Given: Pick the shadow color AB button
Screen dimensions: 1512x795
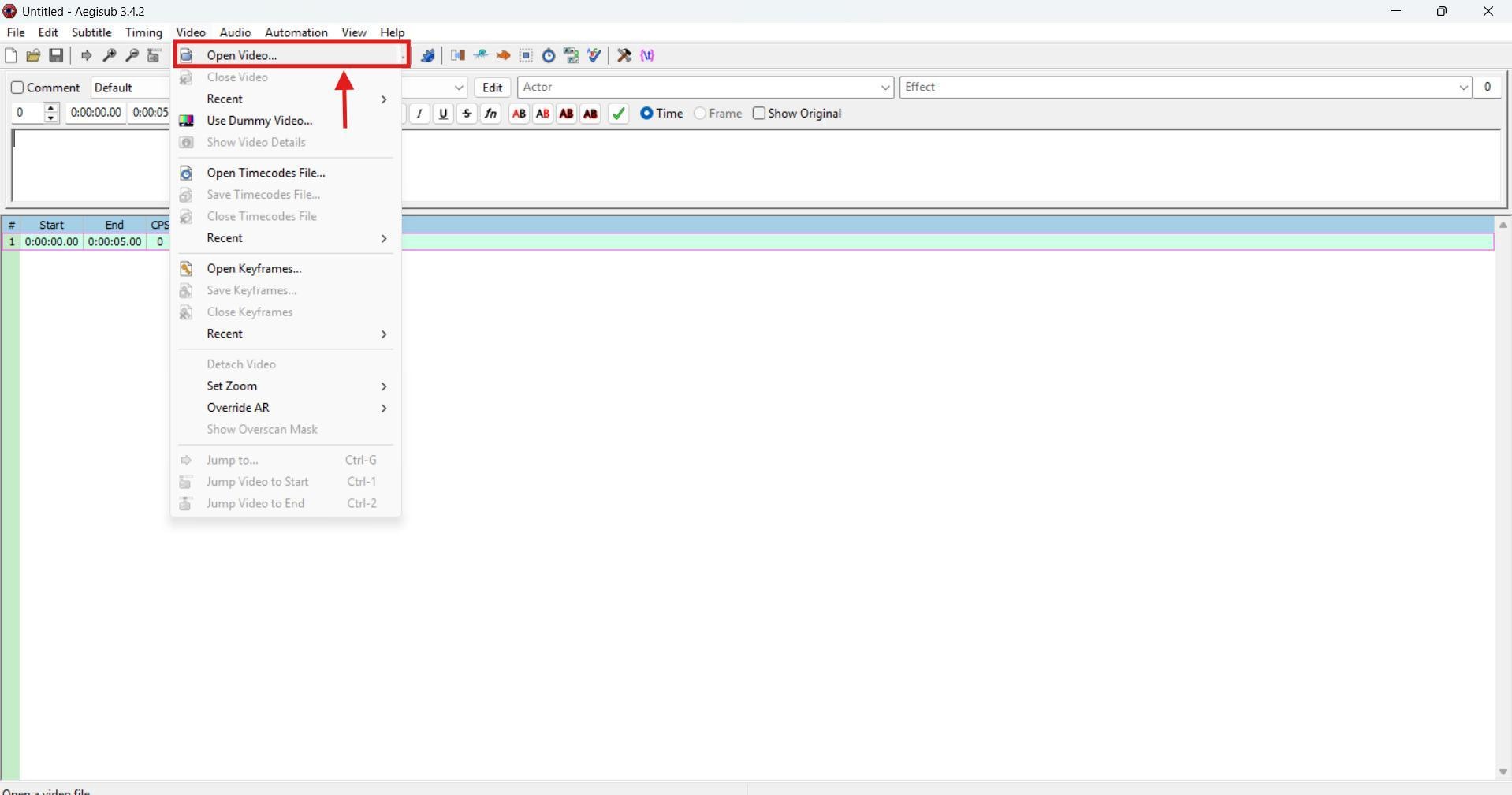Looking at the screenshot, I should (590, 114).
